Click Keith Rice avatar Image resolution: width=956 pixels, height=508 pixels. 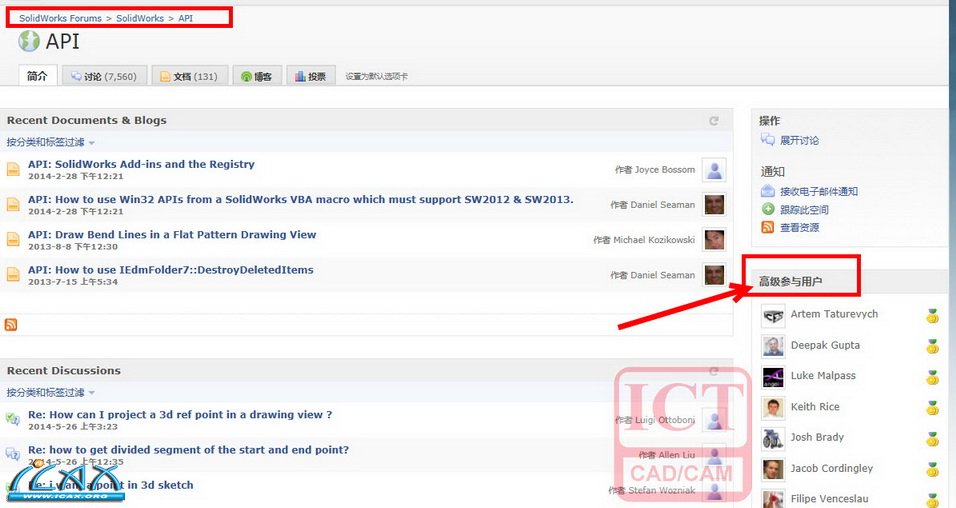click(x=773, y=408)
